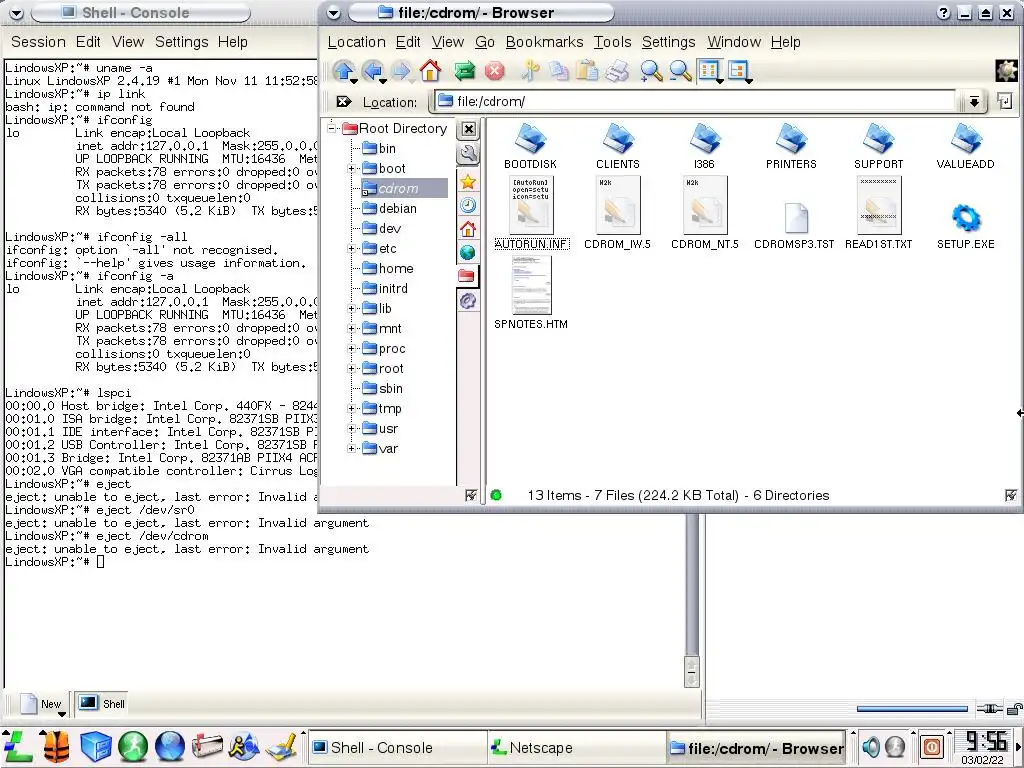
Task: Click inside the Location address field
Action: [x=696, y=101]
